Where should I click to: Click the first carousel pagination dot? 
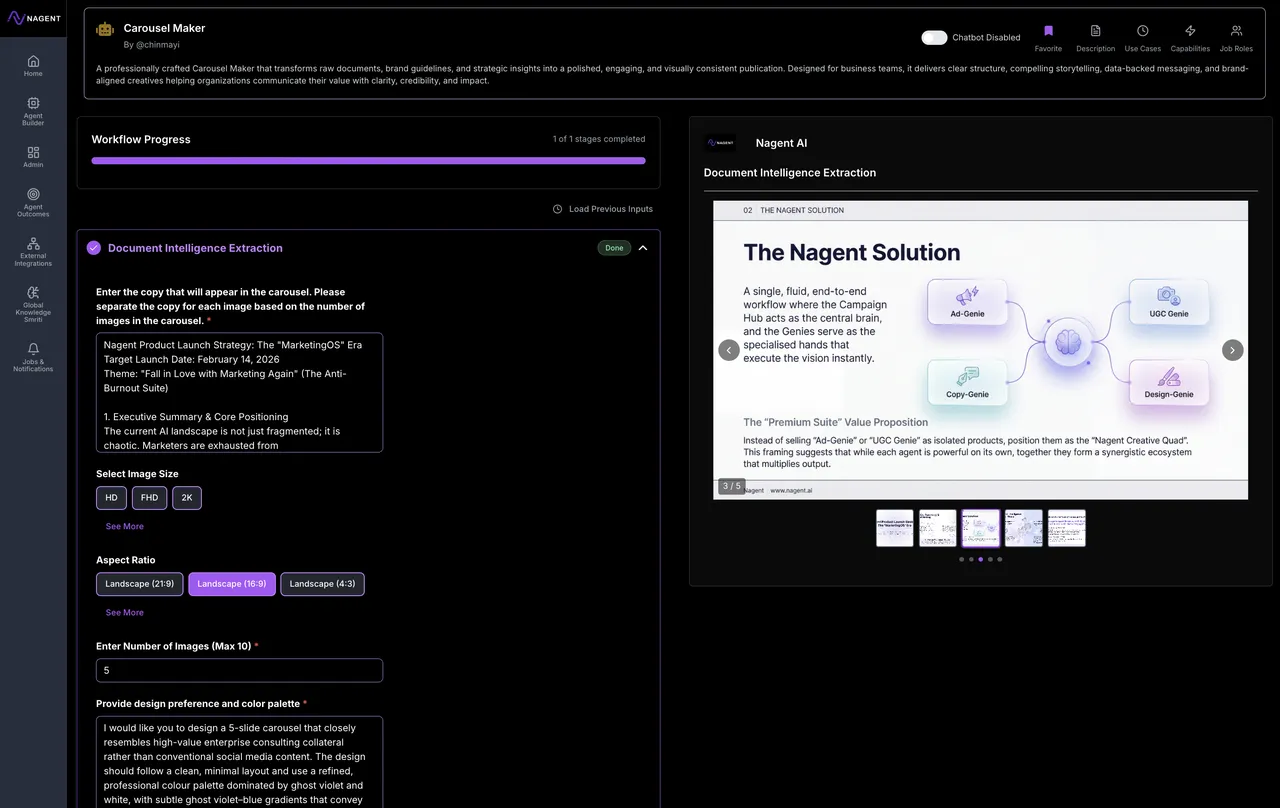point(962,559)
